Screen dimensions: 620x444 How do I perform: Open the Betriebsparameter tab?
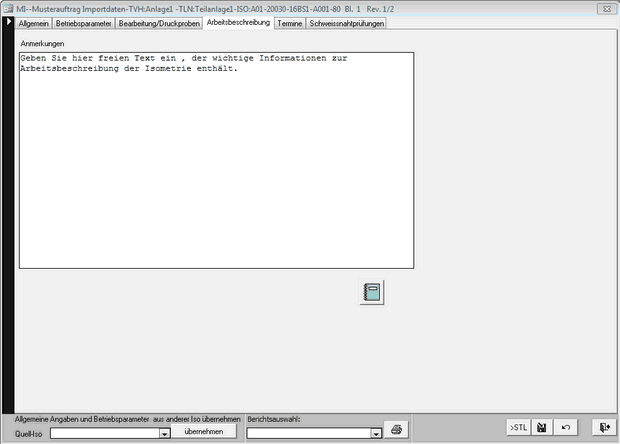(x=84, y=22)
